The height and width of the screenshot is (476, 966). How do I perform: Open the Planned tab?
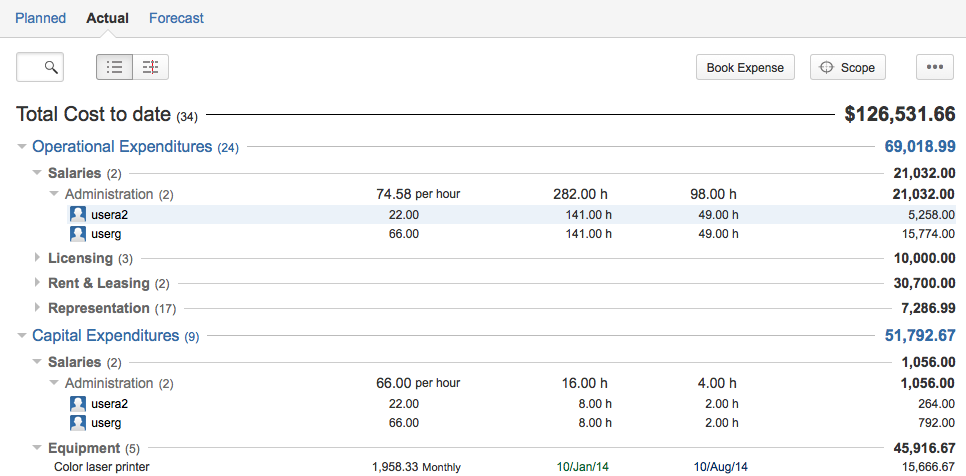[x=41, y=18]
